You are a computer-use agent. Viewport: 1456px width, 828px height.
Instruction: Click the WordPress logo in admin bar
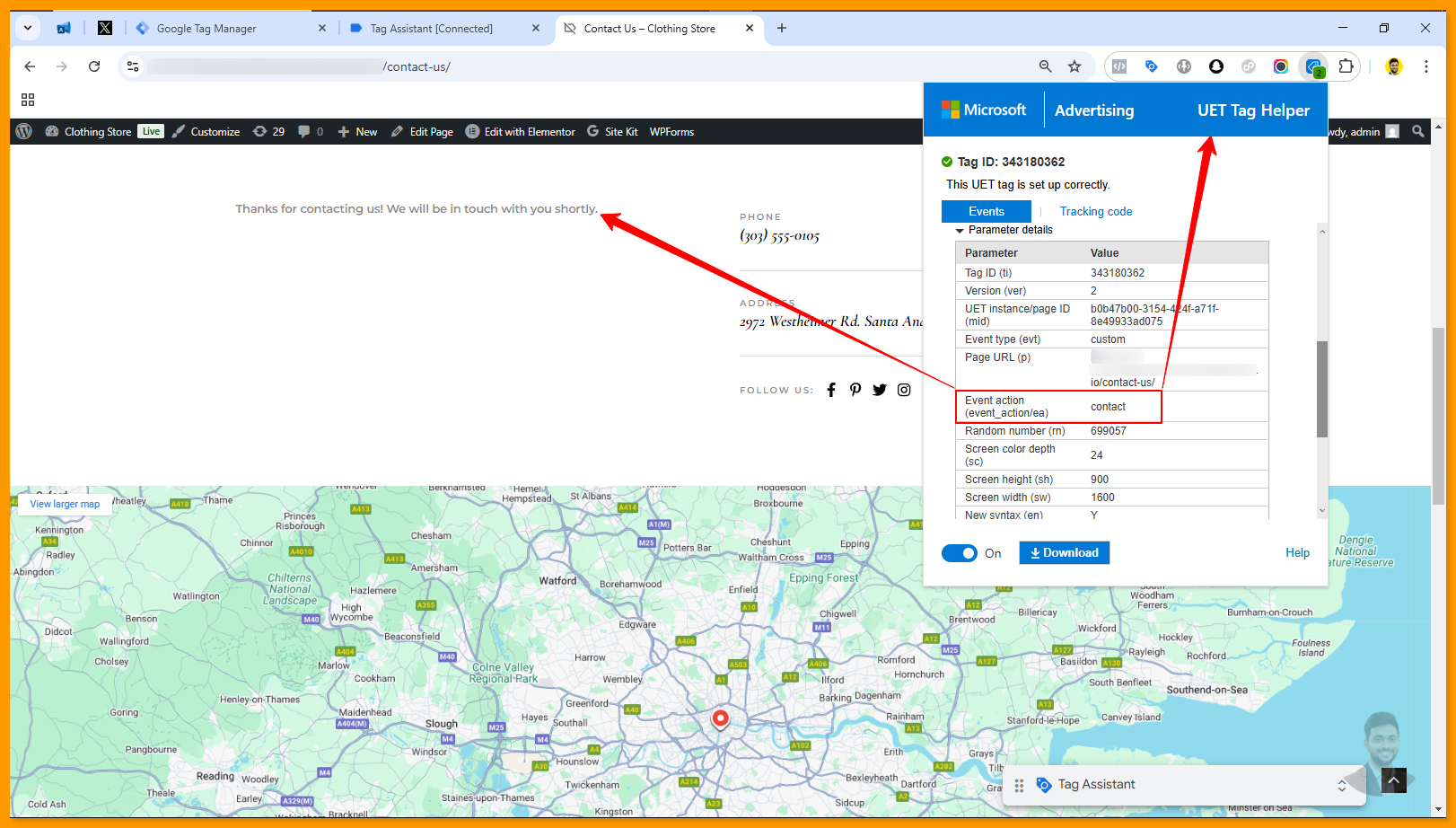[24, 131]
